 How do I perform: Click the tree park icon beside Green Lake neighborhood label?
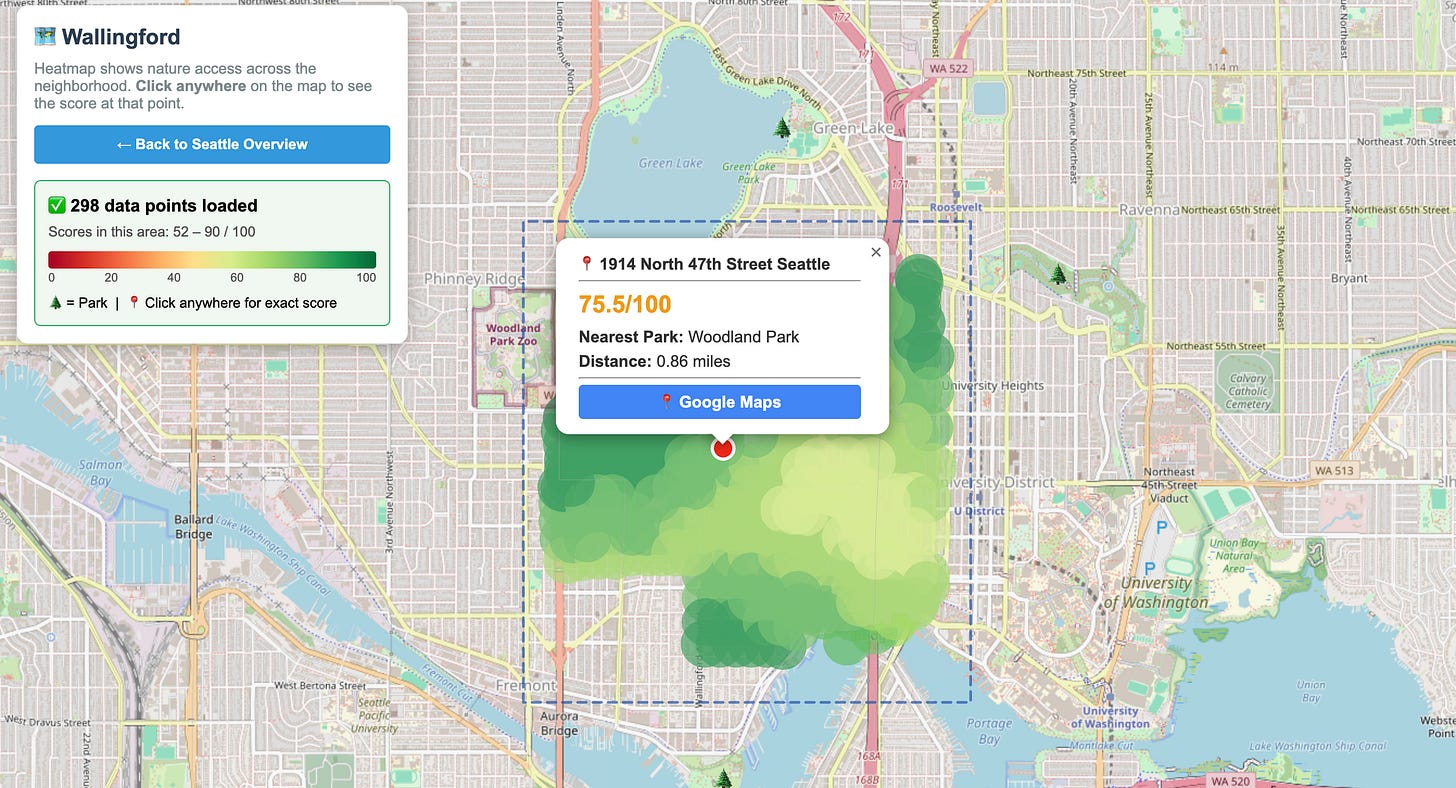[x=782, y=127]
